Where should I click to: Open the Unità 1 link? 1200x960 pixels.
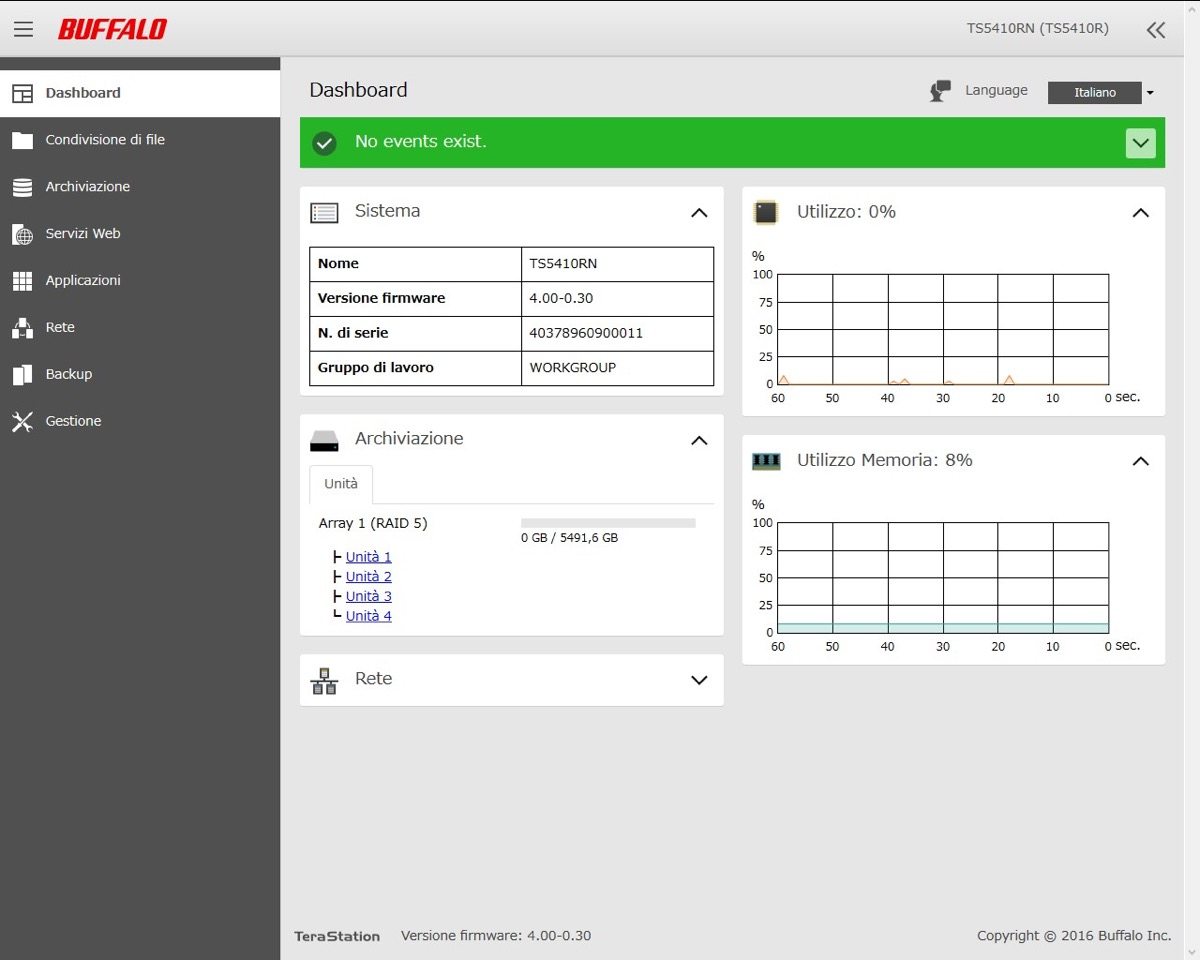coord(369,557)
